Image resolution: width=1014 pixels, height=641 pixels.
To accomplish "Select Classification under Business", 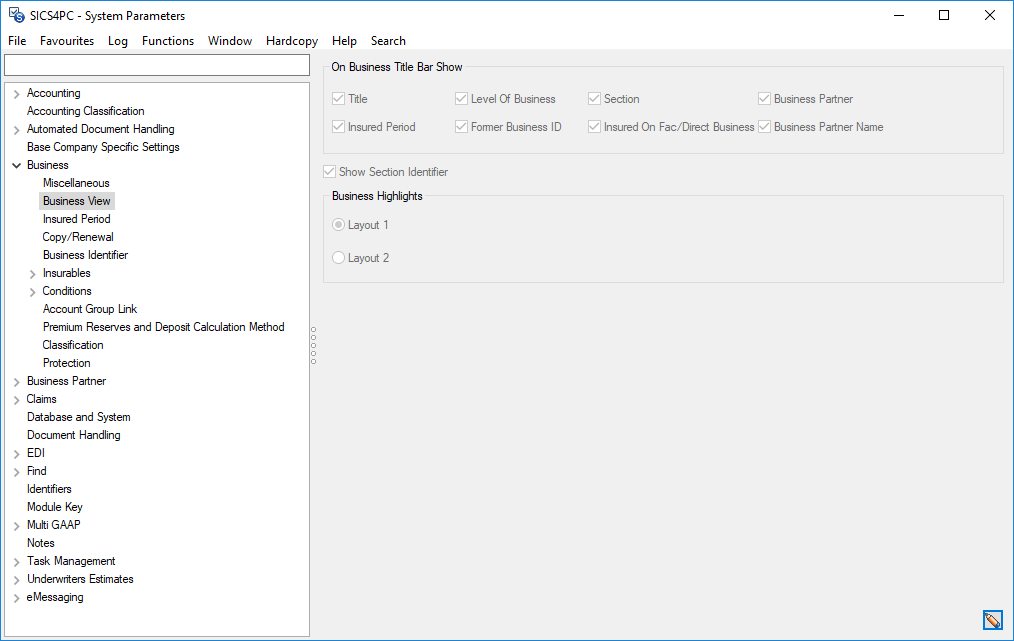I will [72, 344].
